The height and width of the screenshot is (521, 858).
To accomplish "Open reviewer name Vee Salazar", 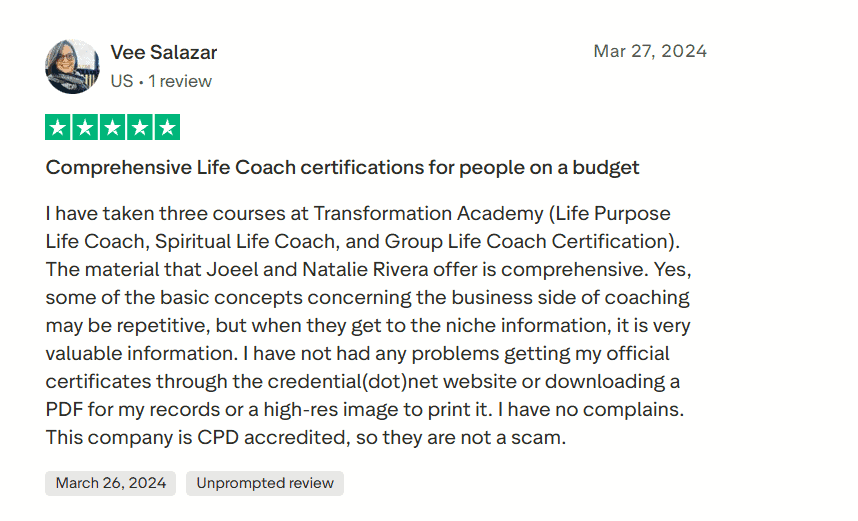I will (163, 52).
